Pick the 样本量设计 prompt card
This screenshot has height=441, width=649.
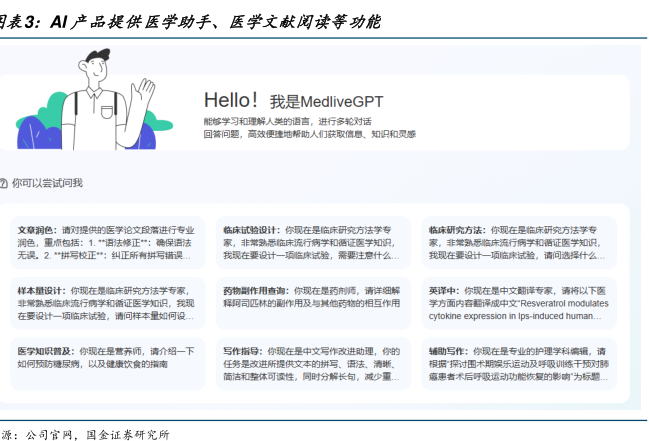point(109,303)
